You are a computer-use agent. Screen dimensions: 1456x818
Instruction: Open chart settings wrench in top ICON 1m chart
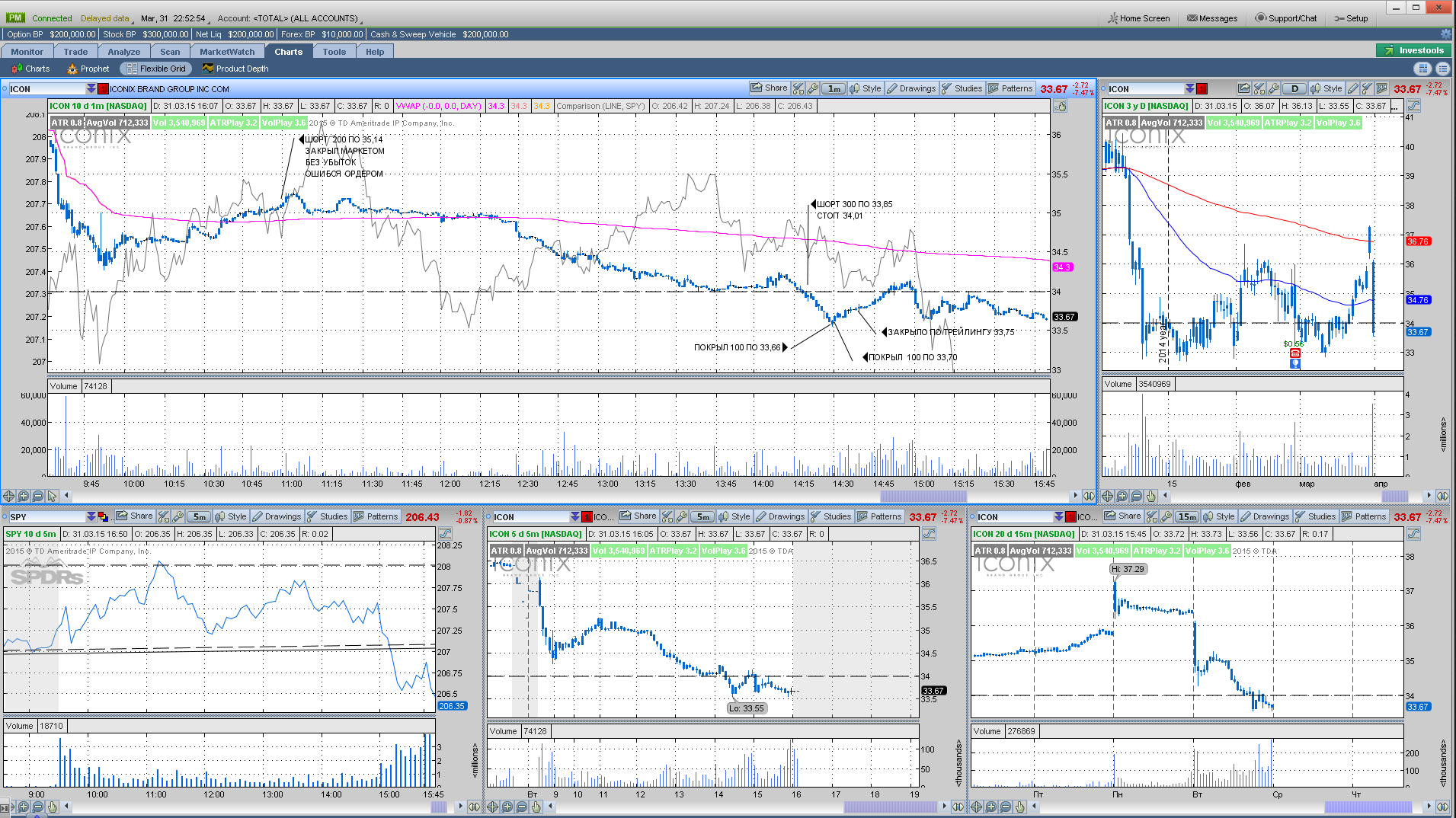pos(812,88)
